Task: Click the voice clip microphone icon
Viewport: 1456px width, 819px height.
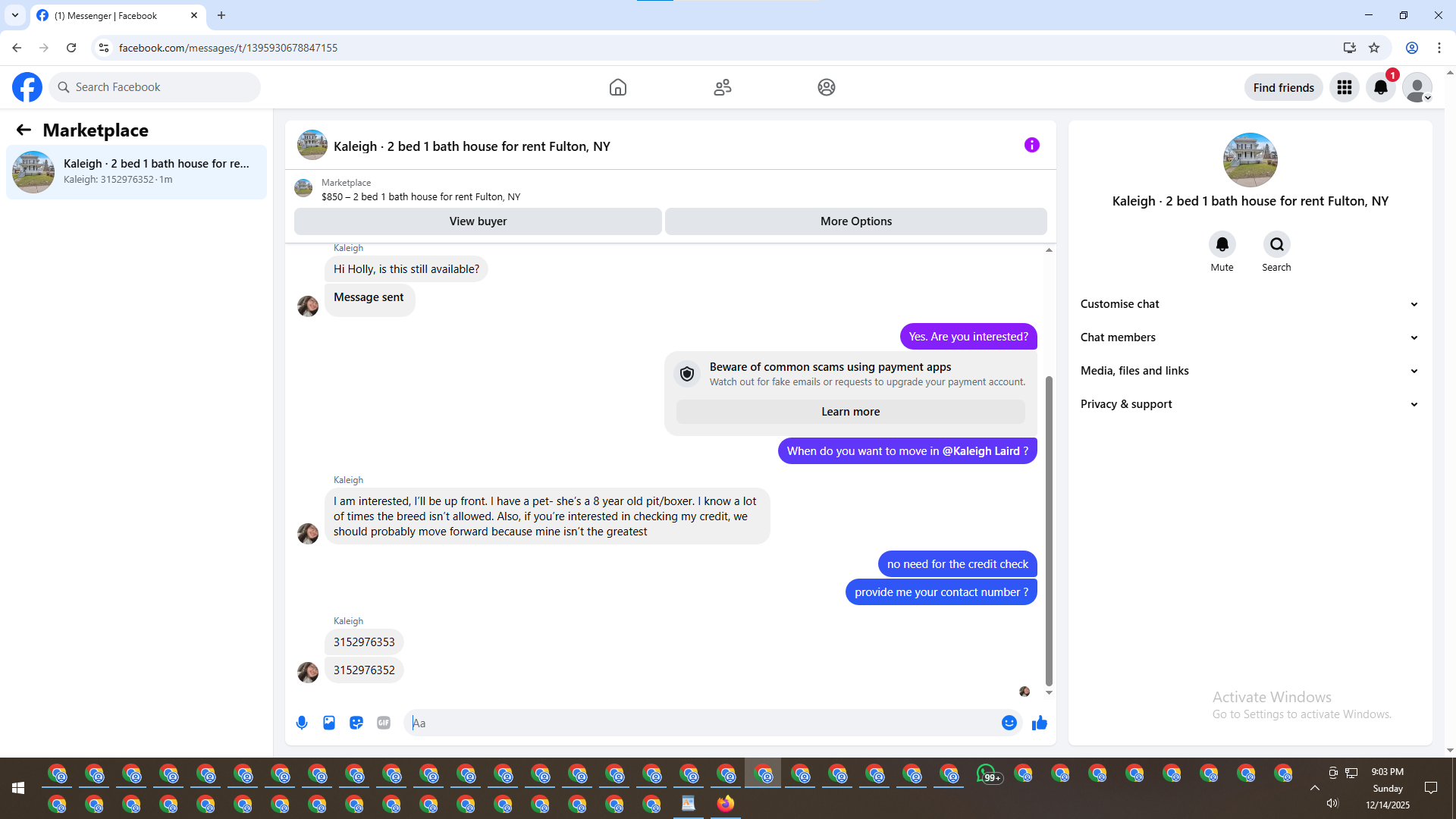Action: (x=302, y=723)
